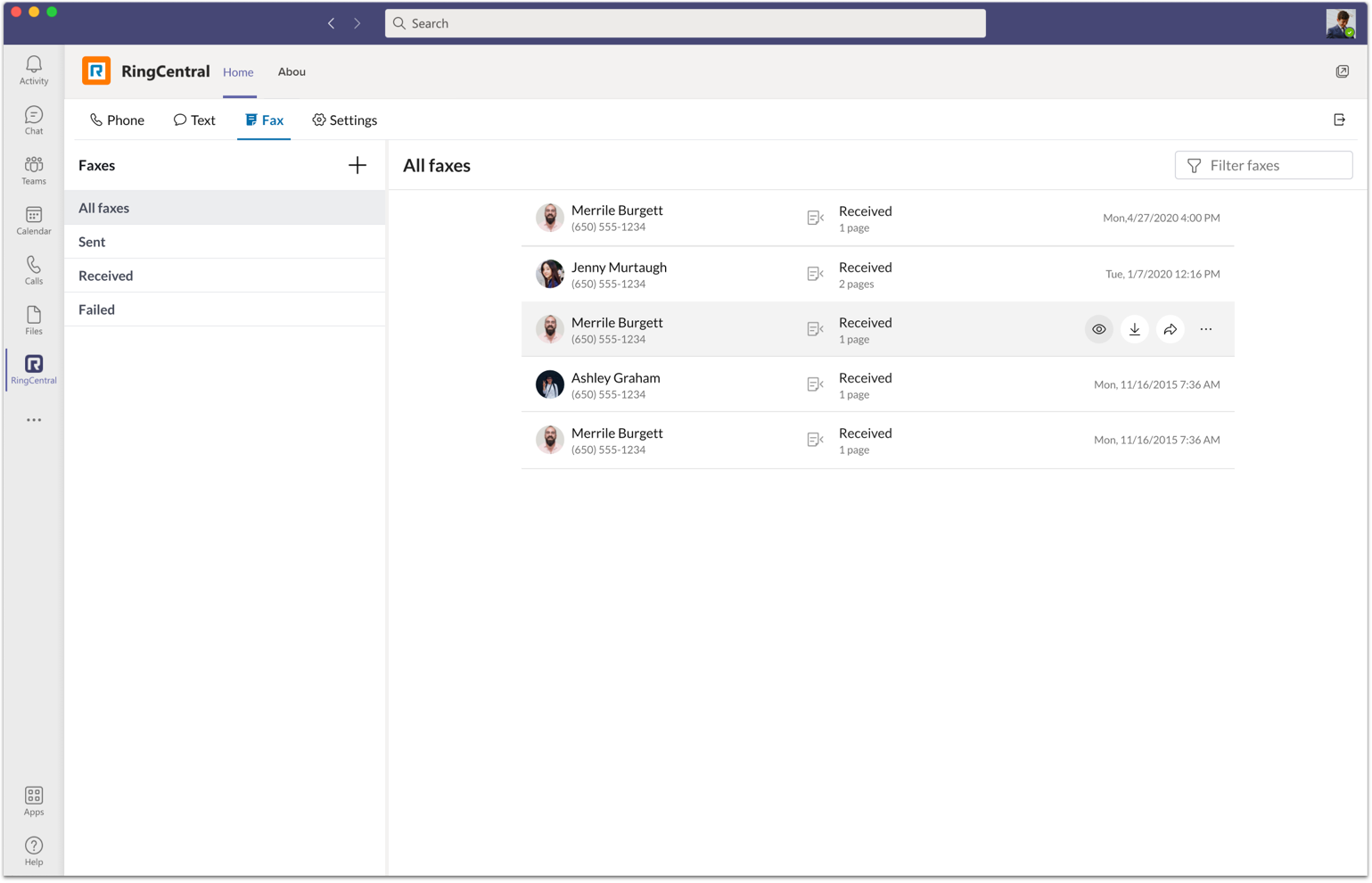Switch to the Text tab
Image resolution: width=1372 pixels, height=883 pixels.
coord(194,120)
